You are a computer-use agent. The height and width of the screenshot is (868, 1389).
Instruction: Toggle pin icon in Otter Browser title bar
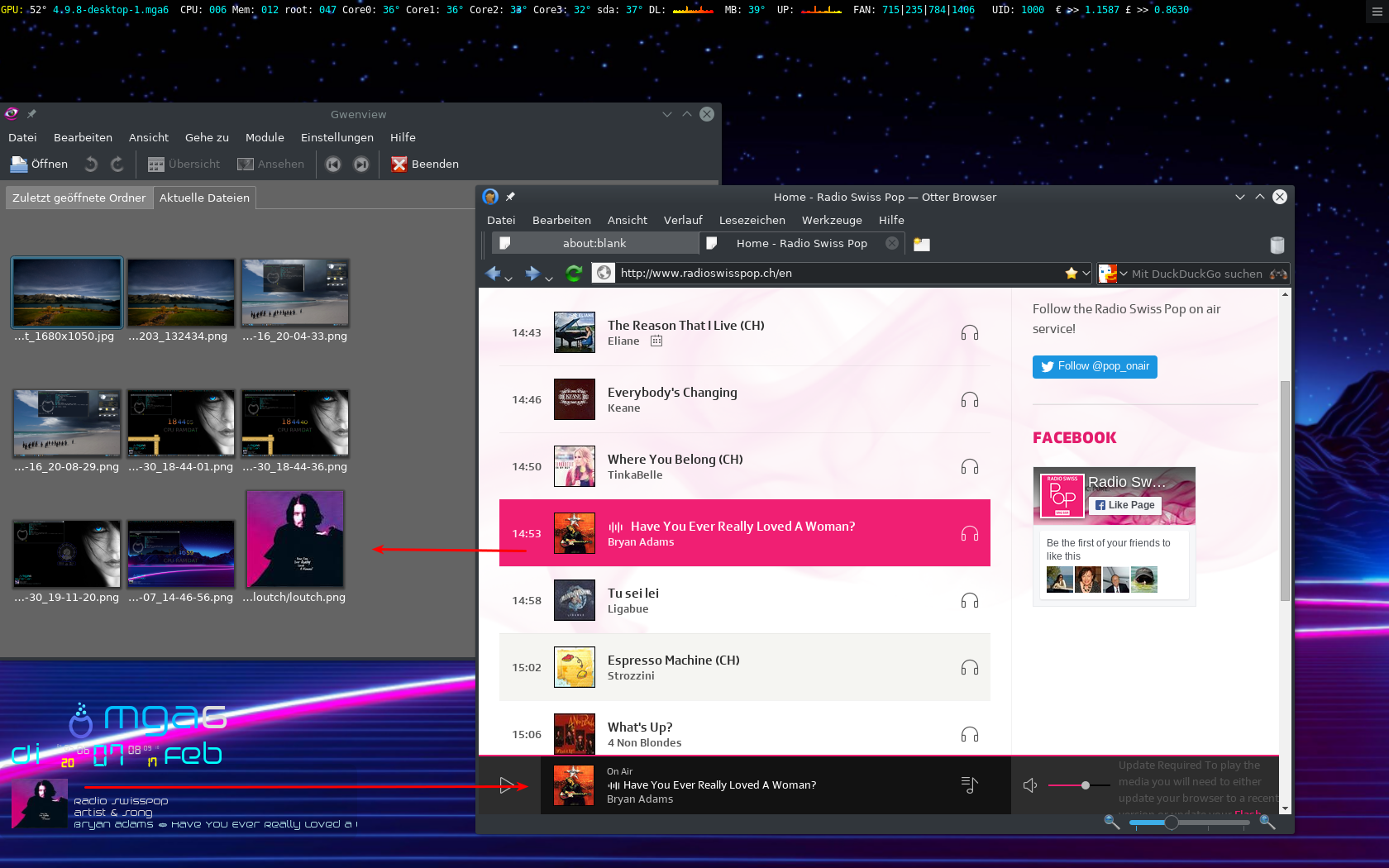click(510, 197)
